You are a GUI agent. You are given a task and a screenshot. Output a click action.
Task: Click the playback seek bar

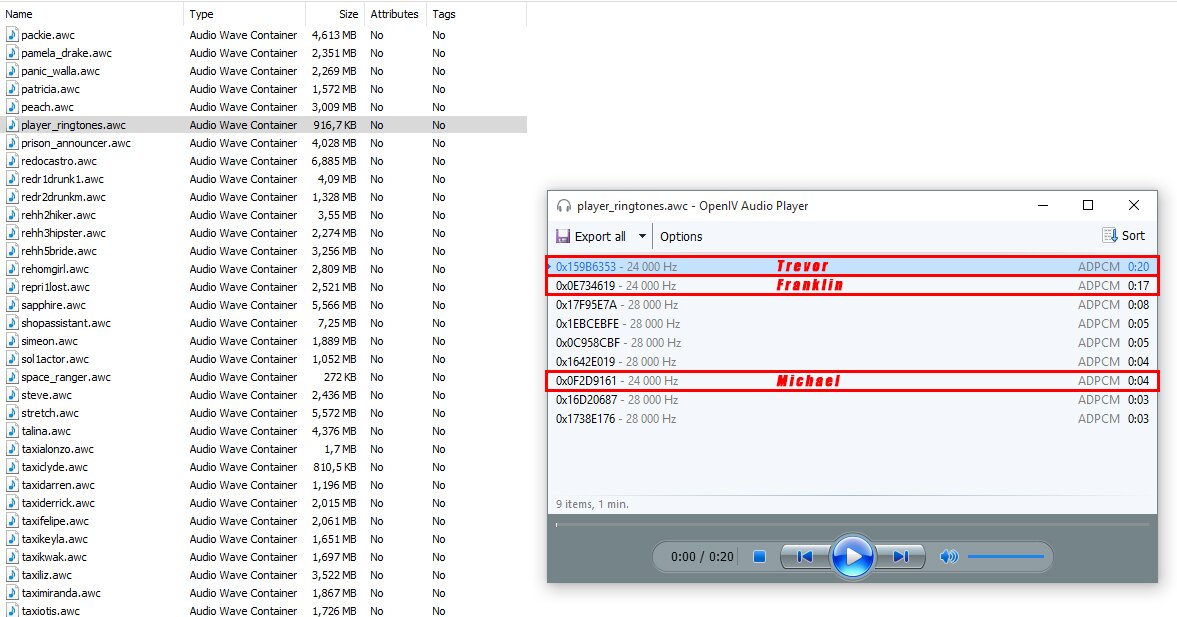pos(852,524)
